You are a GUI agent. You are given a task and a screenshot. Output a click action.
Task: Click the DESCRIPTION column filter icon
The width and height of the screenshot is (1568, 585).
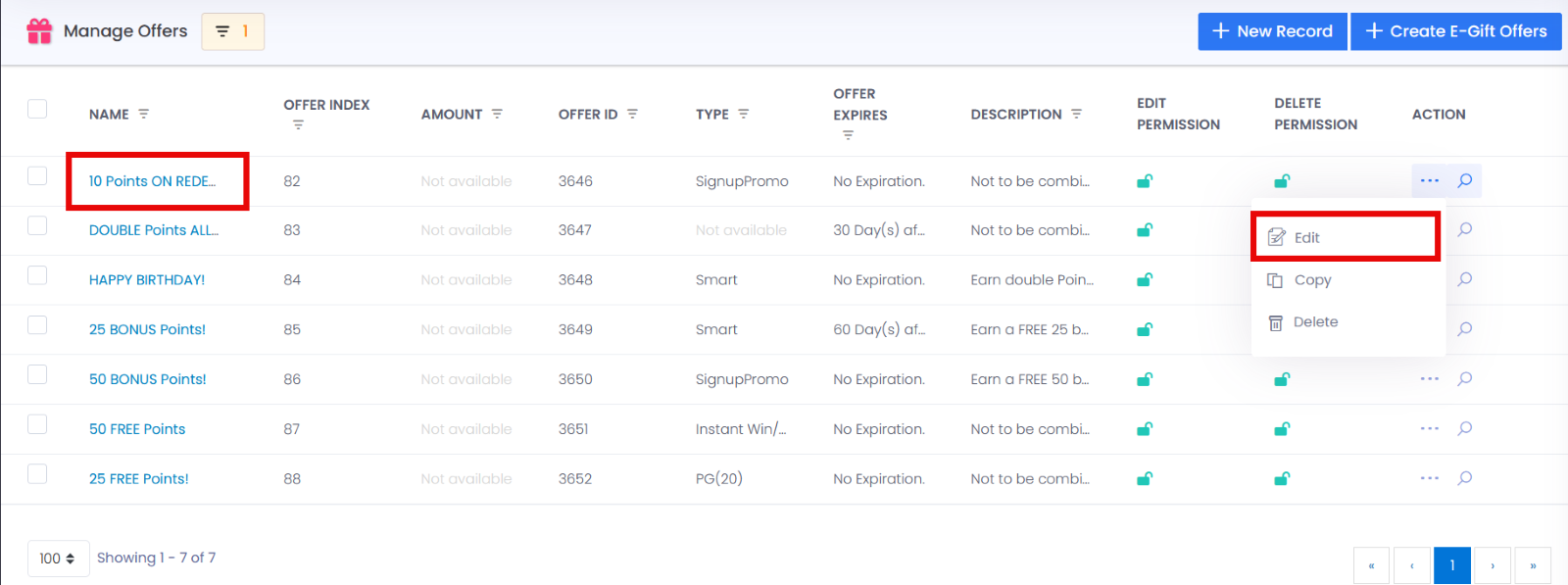(1076, 115)
